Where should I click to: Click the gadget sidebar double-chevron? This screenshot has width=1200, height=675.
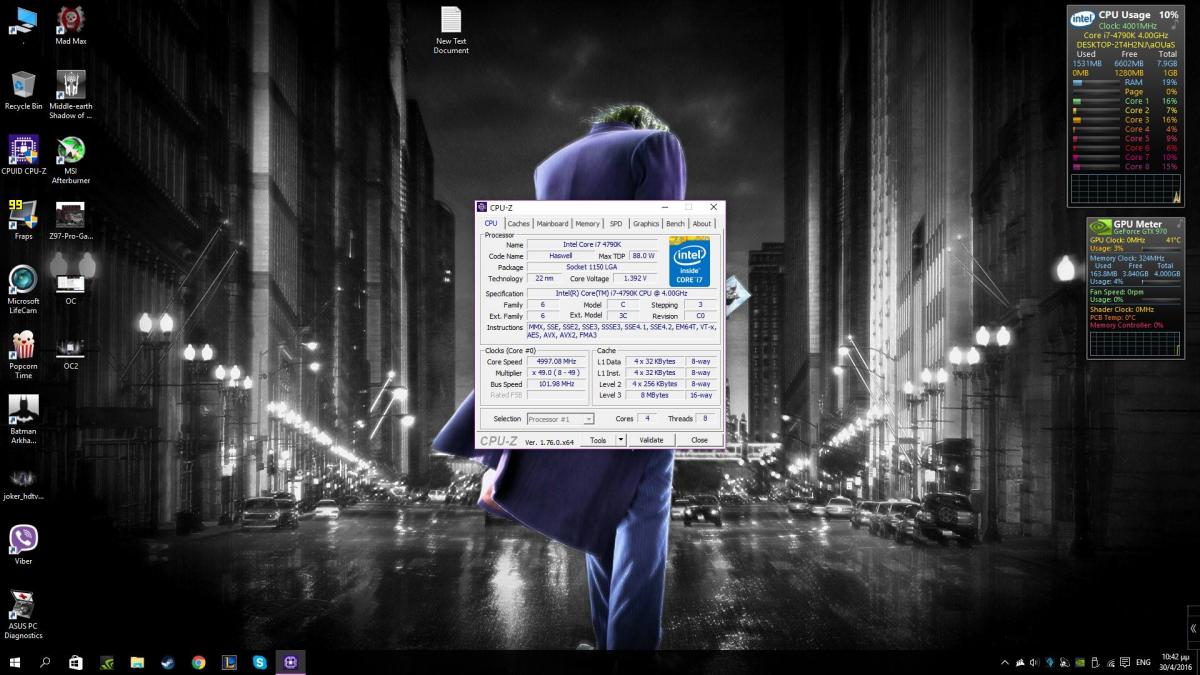click(x=1192, y=628)
